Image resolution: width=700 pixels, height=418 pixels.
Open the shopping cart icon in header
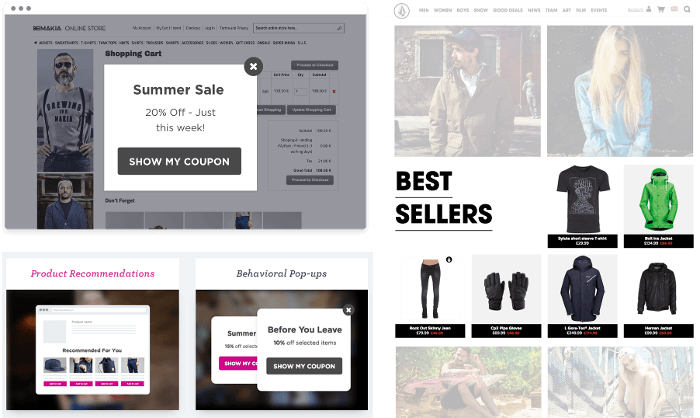click(661, 9)
